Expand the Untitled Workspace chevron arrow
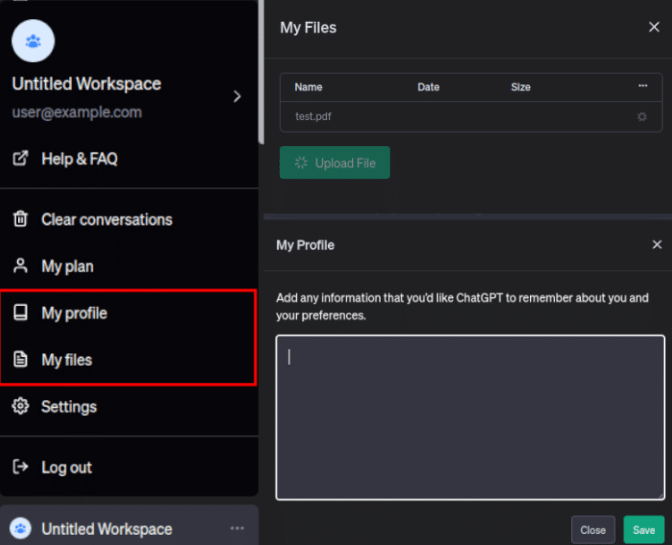The image size is (672, 545). 237,97
